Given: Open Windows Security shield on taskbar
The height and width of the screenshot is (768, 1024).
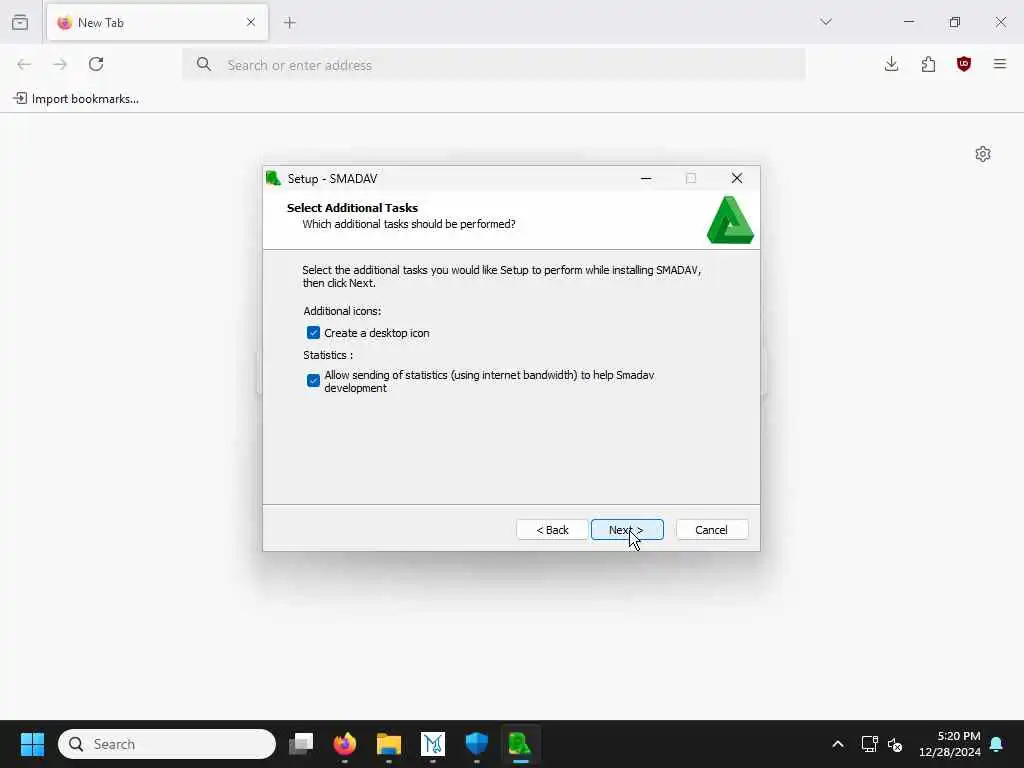Looking at the screenshot, I should (477, 744).
